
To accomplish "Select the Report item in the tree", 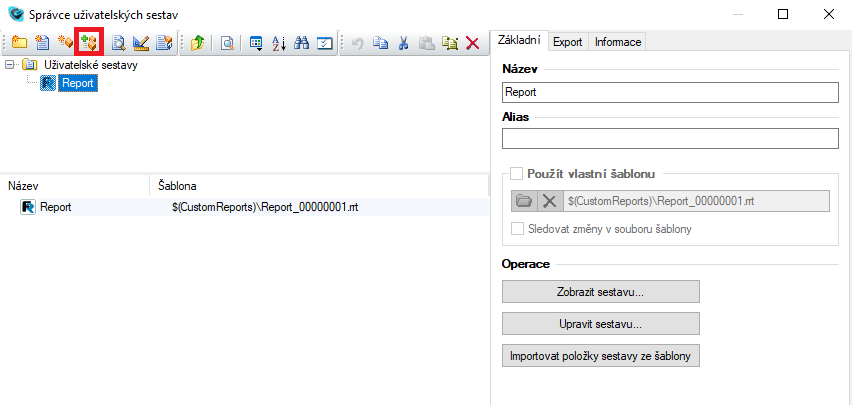I will coord(77,84).
